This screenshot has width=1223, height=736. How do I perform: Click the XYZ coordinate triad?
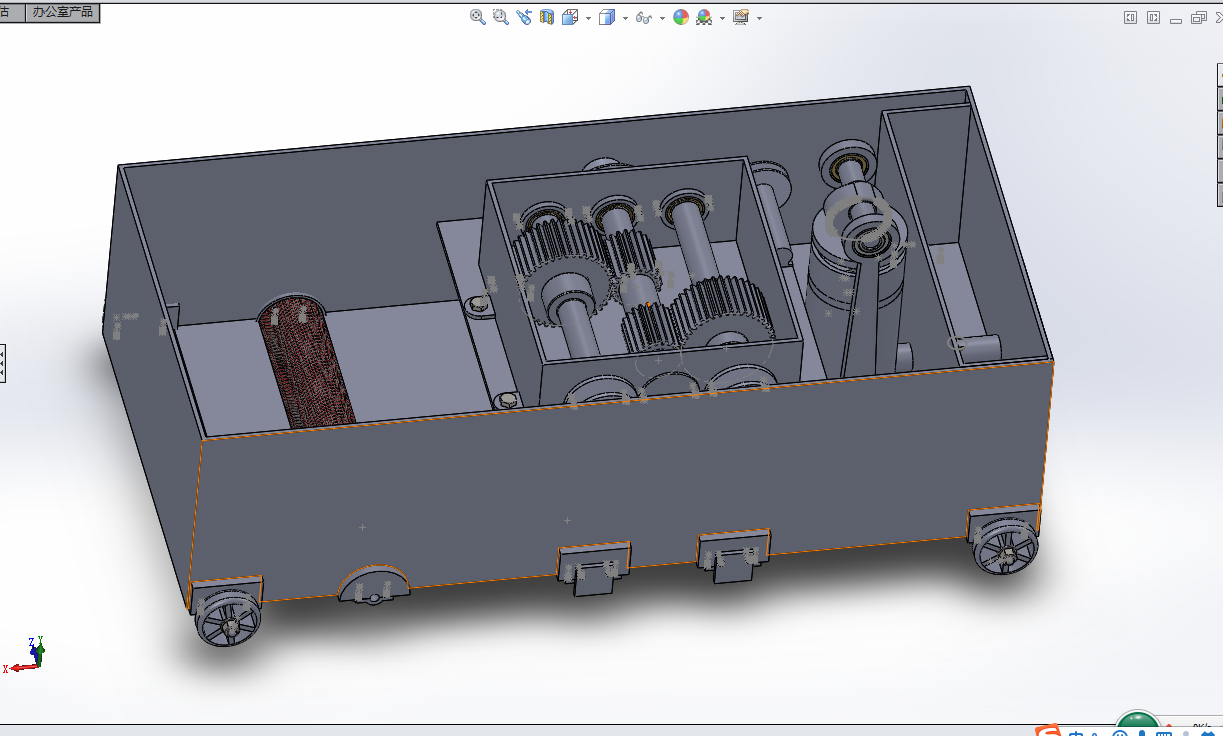[x=32, y=655]
